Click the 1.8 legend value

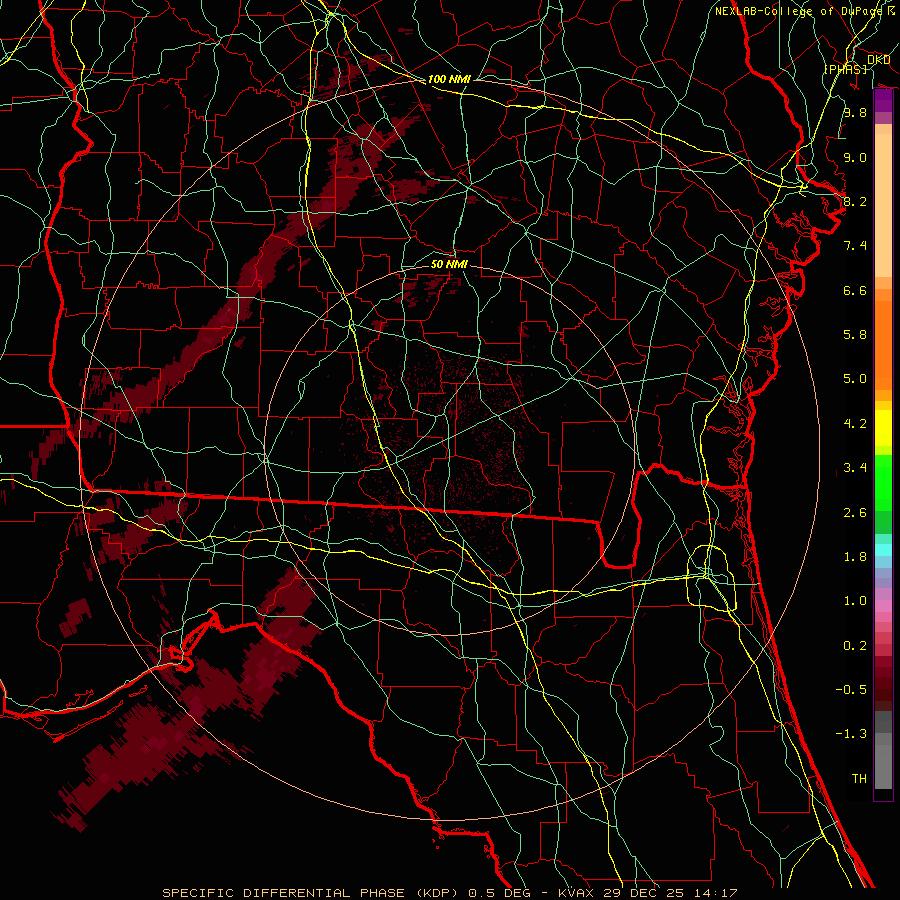click(855, 557)
